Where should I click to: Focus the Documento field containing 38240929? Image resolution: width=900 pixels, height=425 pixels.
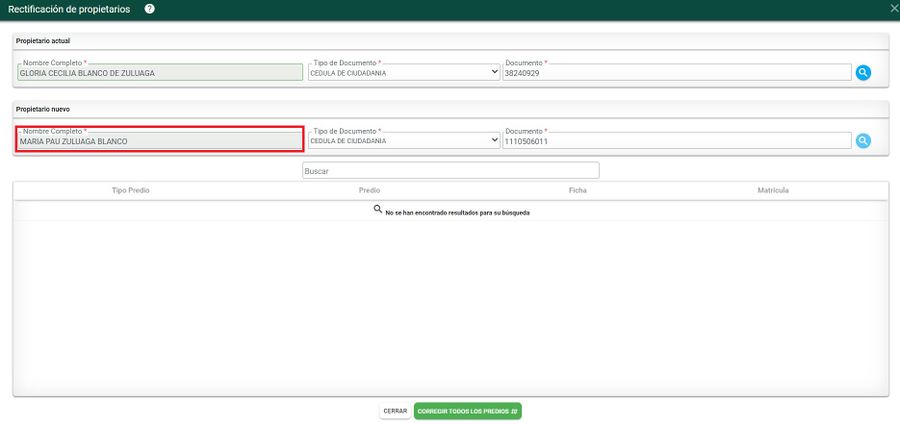(x=676, y=73)
